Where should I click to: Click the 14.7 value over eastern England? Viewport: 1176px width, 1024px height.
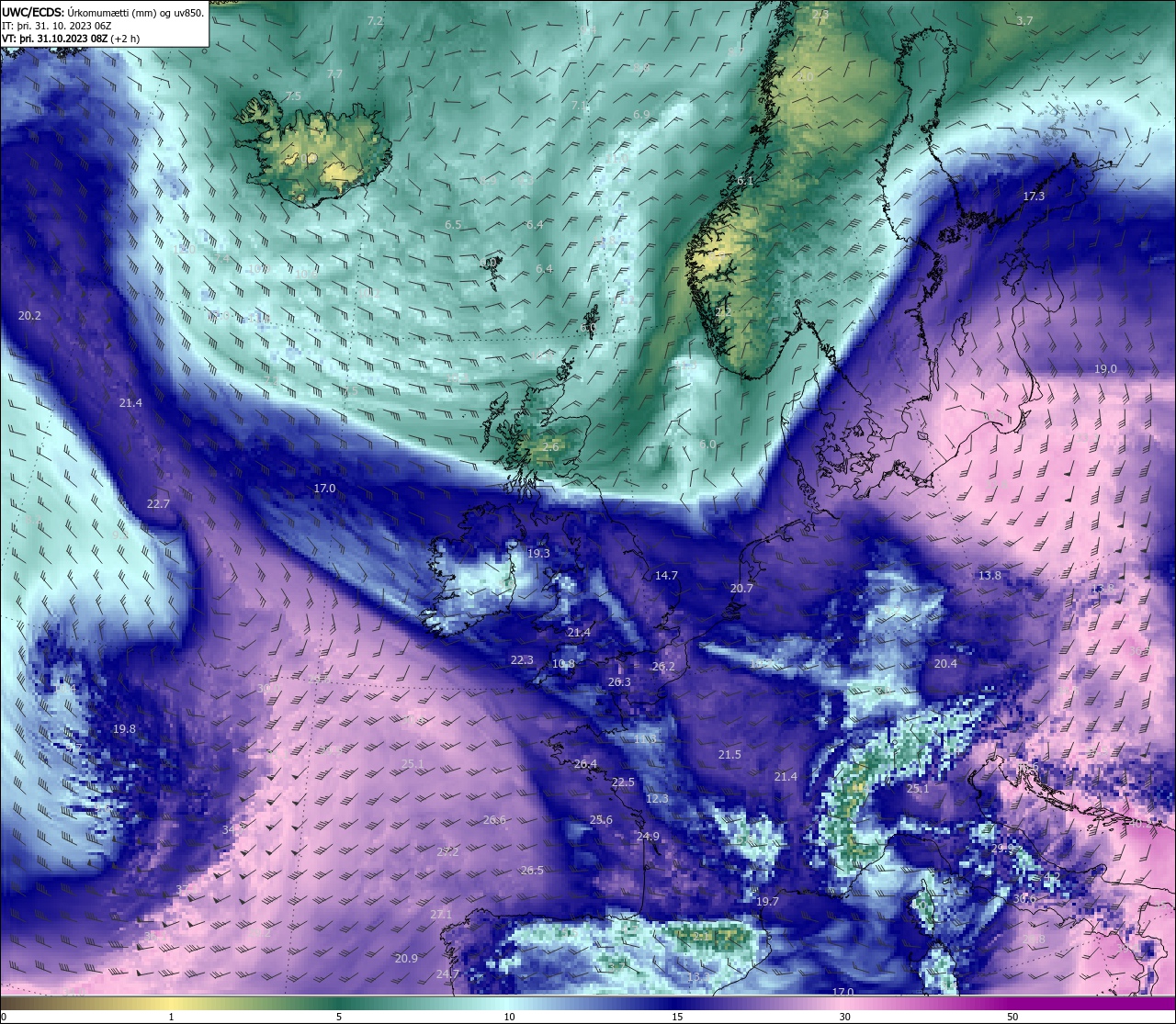666,575
